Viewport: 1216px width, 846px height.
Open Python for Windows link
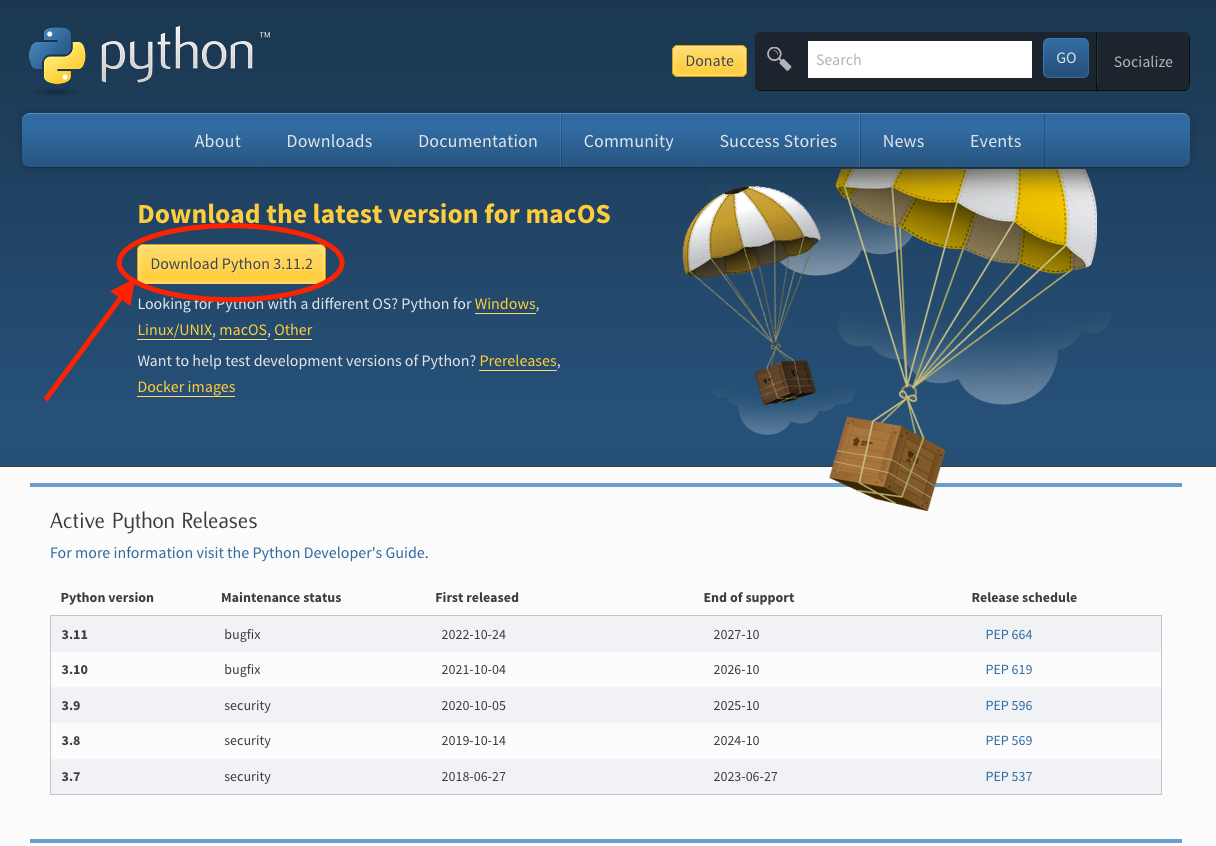(x=505, y=304)
